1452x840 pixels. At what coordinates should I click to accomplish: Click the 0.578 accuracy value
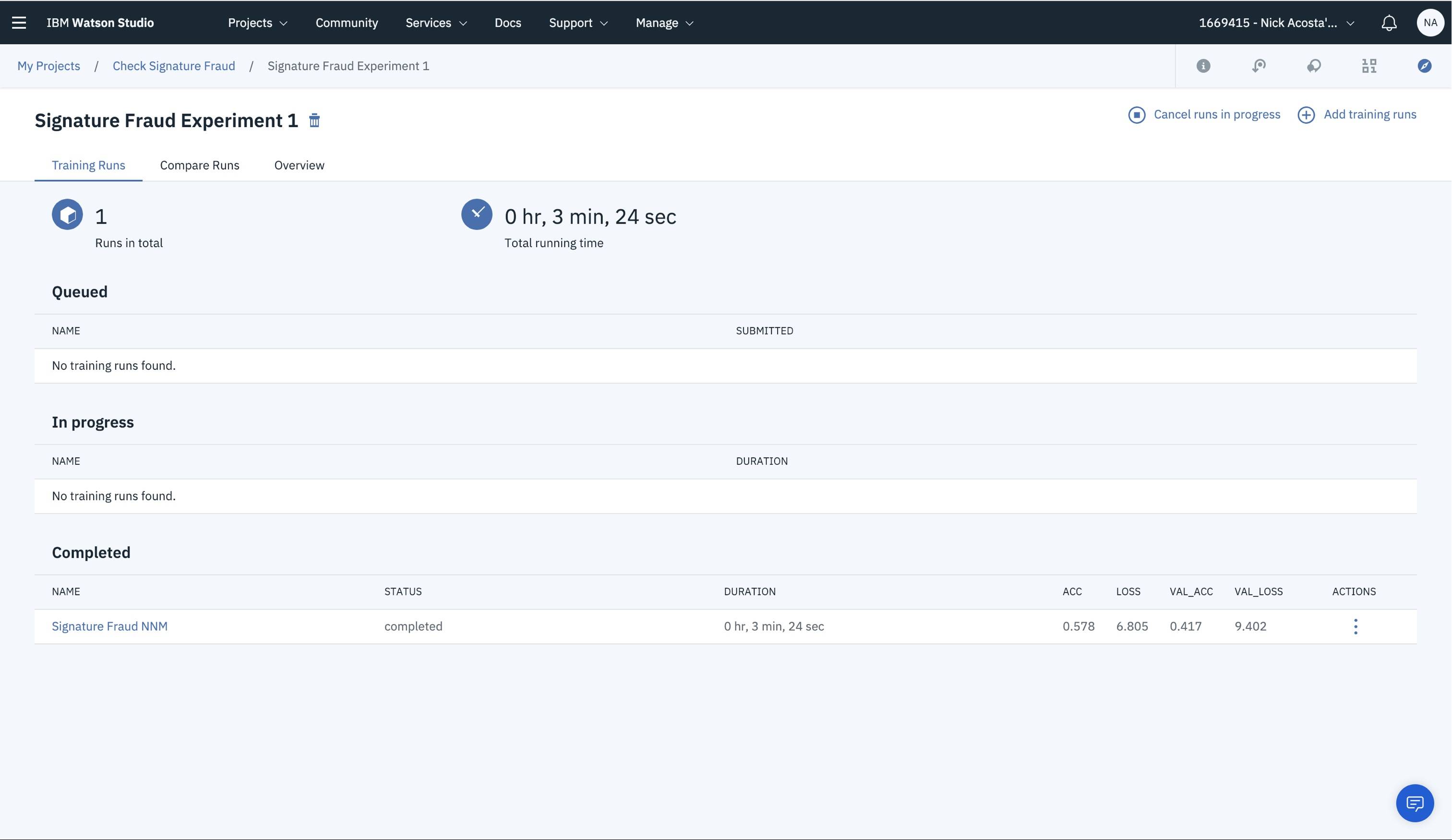click(1078, 626)
